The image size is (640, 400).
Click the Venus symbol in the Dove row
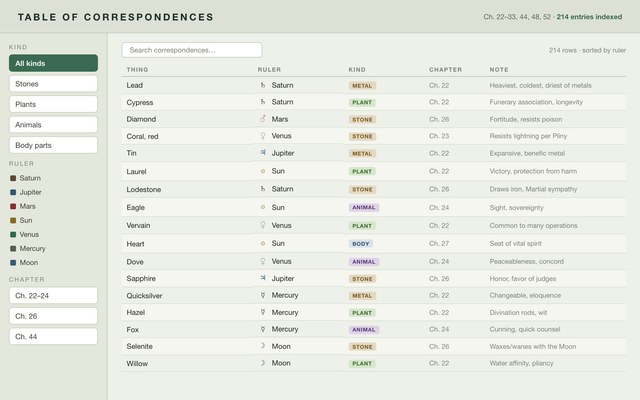point(263,261)
